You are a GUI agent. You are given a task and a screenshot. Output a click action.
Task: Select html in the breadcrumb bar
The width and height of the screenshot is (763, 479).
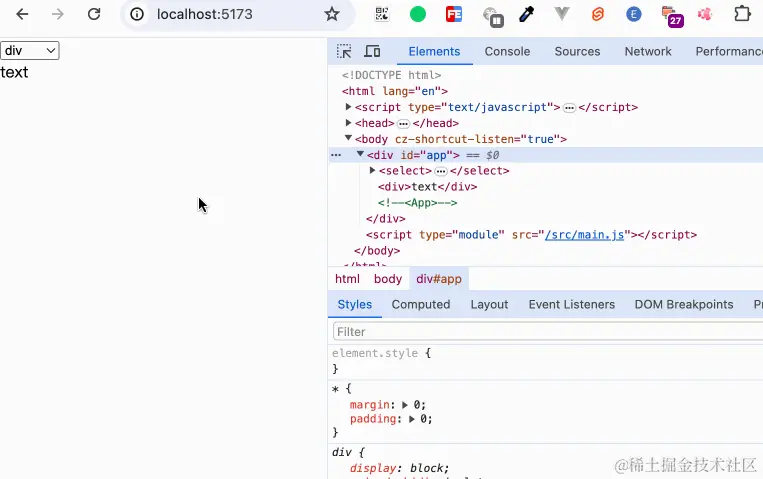click(x=347, y=279)
